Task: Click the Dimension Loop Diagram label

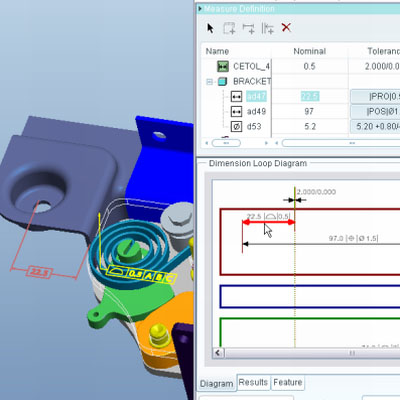Action: coord(258,163)
